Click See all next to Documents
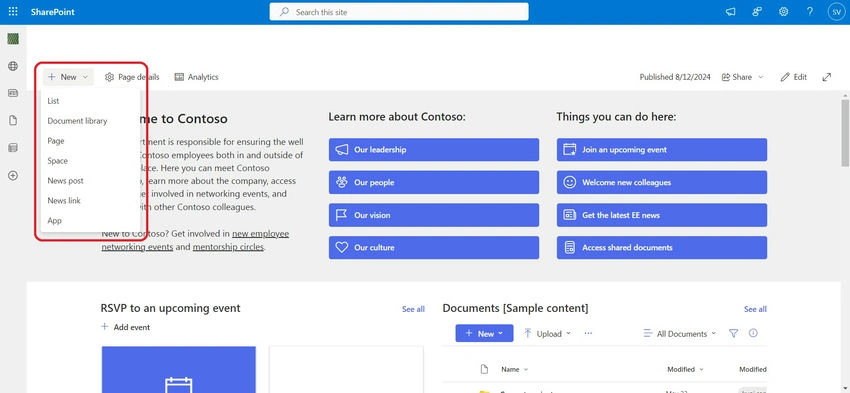 755,309
